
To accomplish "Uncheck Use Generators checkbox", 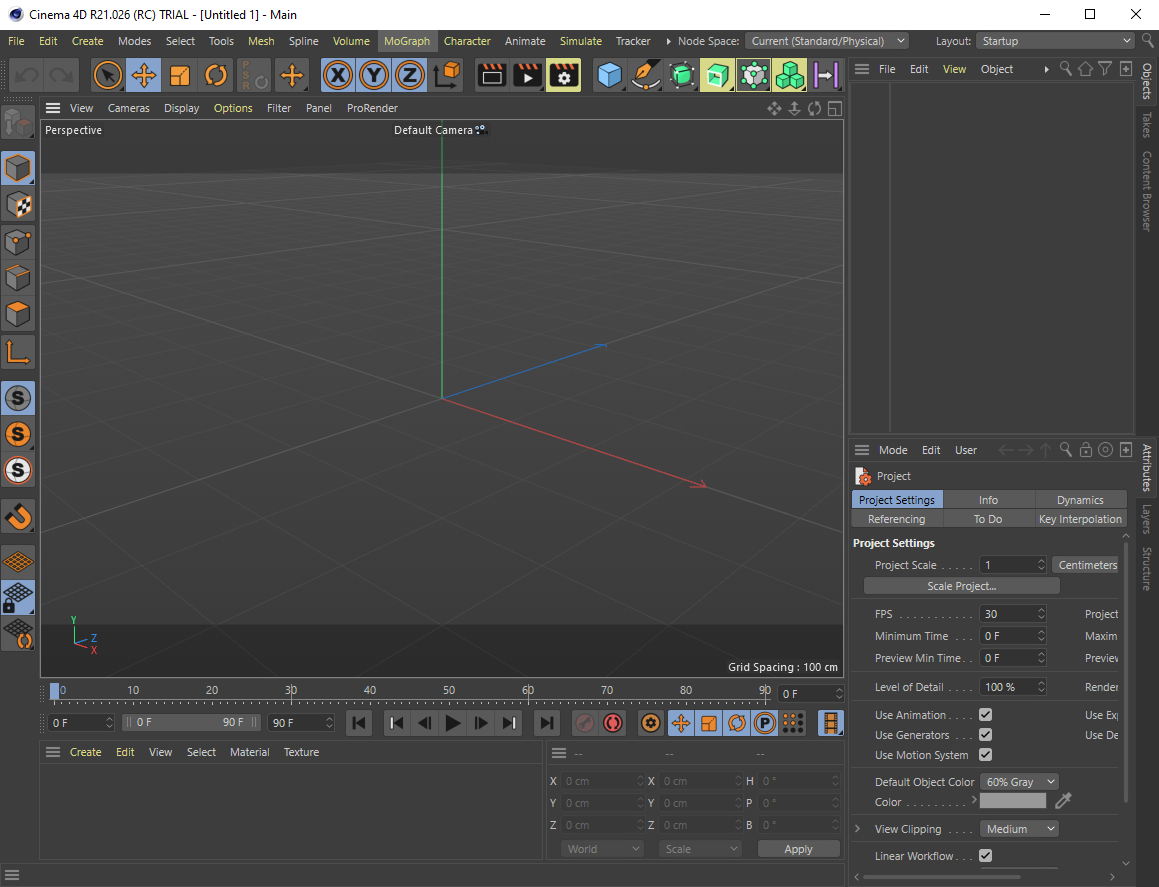I will pos(985,735).
